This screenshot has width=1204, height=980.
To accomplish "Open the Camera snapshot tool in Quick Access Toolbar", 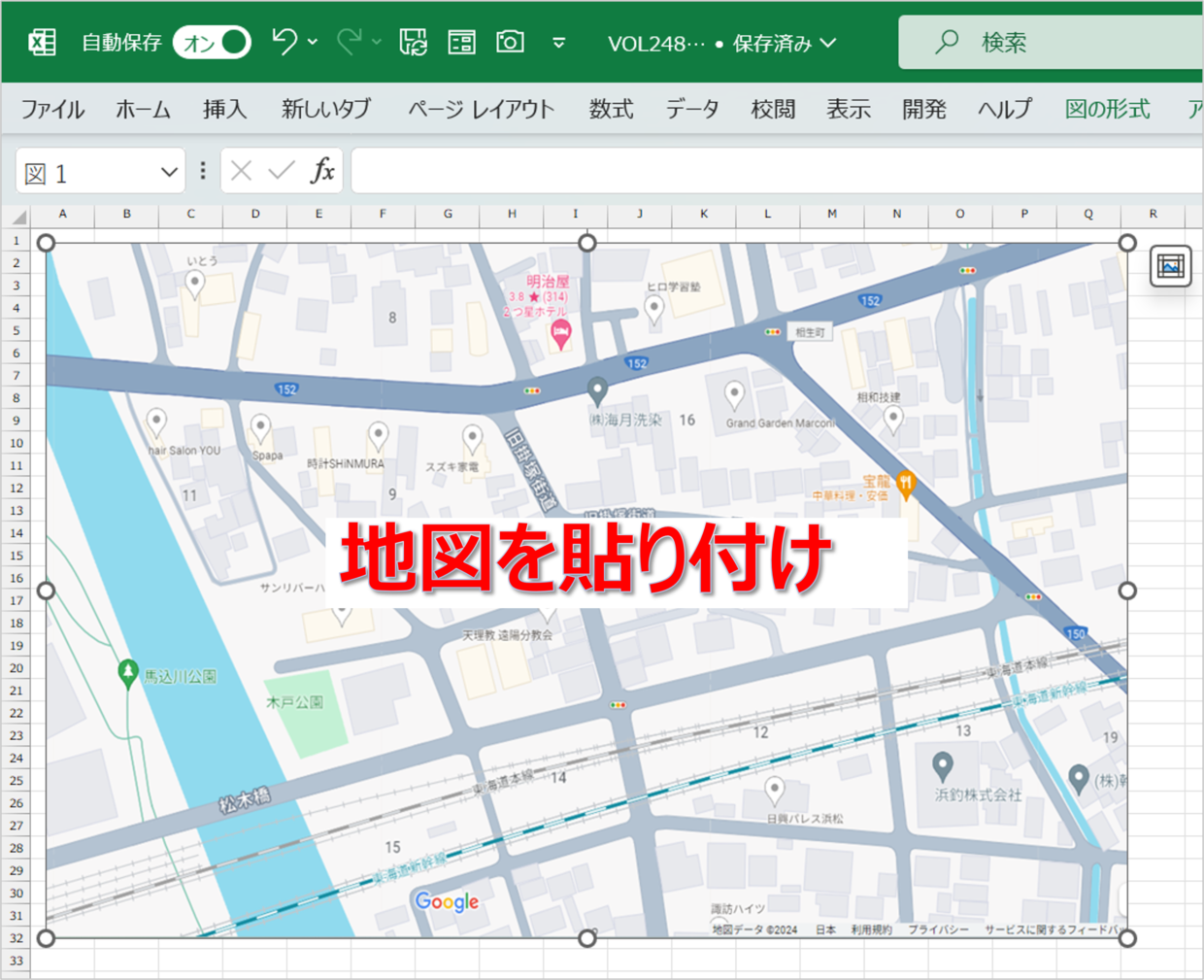I will coord(510,41).
